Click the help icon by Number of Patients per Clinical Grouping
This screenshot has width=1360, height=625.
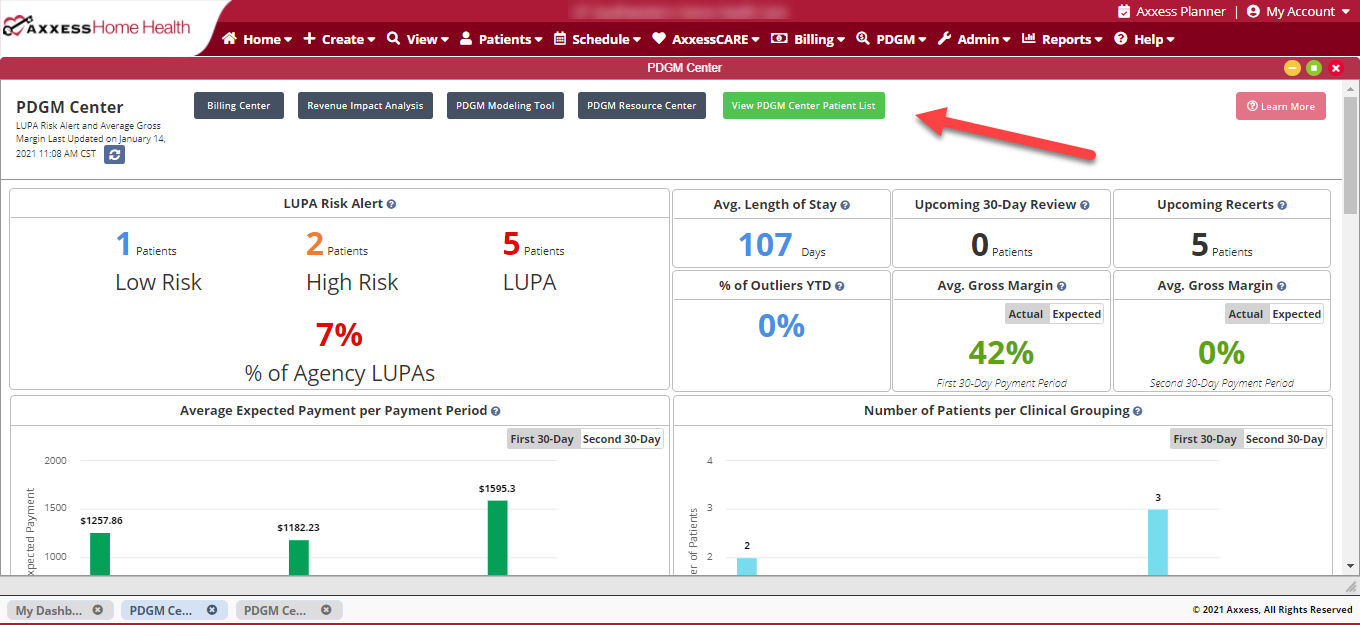(x=1138, y=411)
